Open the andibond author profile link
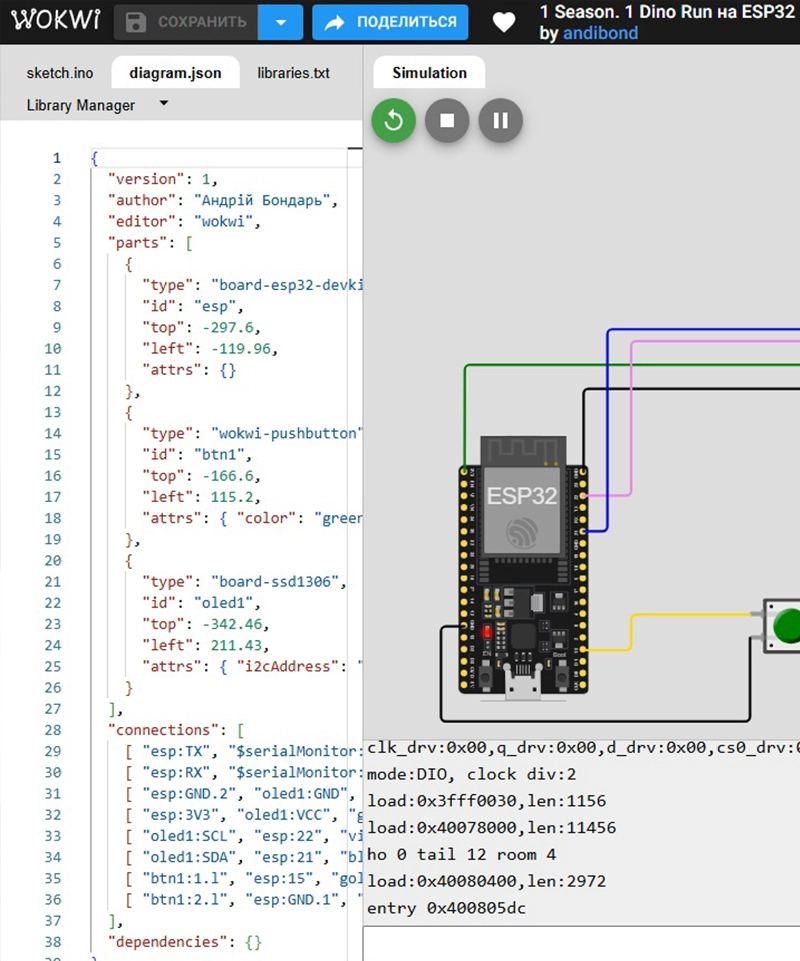The width and height of the screenshot is (800, 961). pyautogui.click(x=600, y=33)
